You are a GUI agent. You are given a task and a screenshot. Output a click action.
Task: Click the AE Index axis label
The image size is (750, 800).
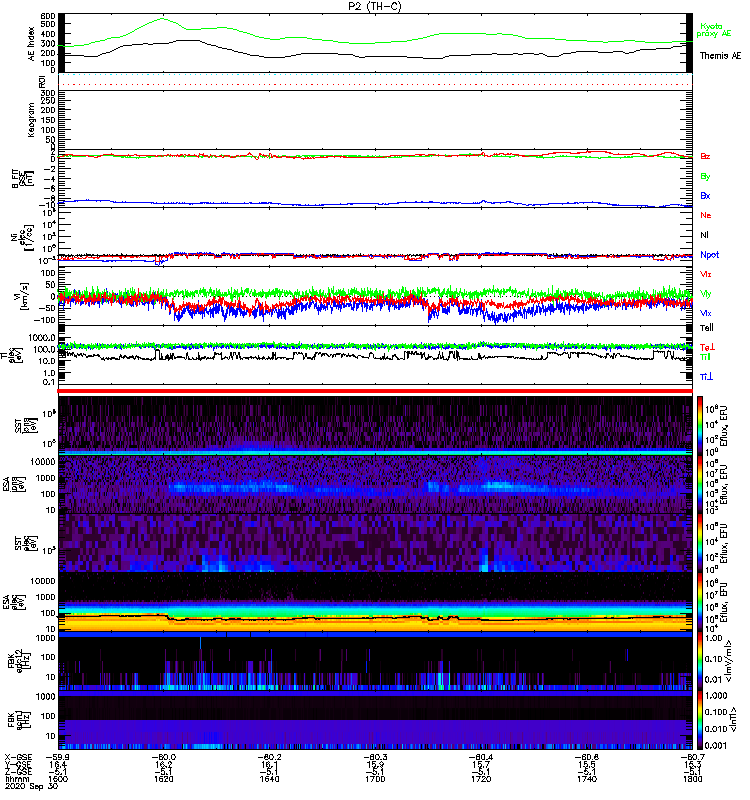point(32,44)
